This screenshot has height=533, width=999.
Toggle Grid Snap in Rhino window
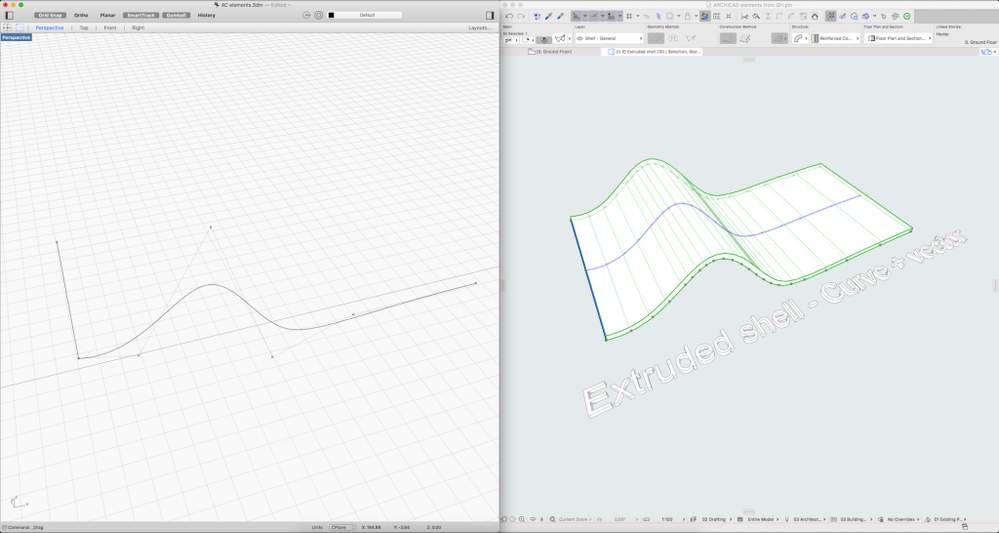pyautogui.click(x=50, y=15)
